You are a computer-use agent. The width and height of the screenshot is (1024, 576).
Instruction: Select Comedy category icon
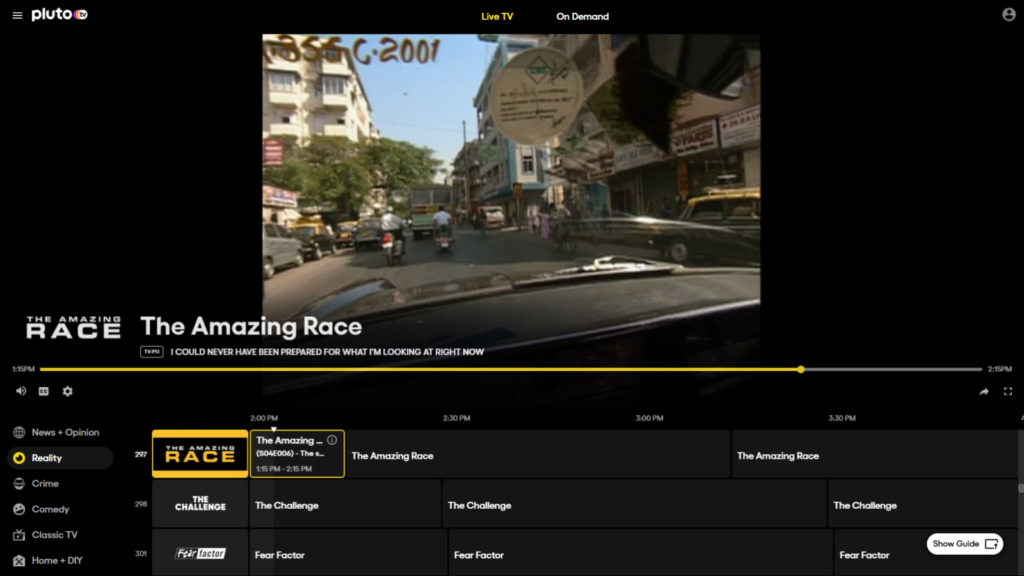[x=19, y=509]
